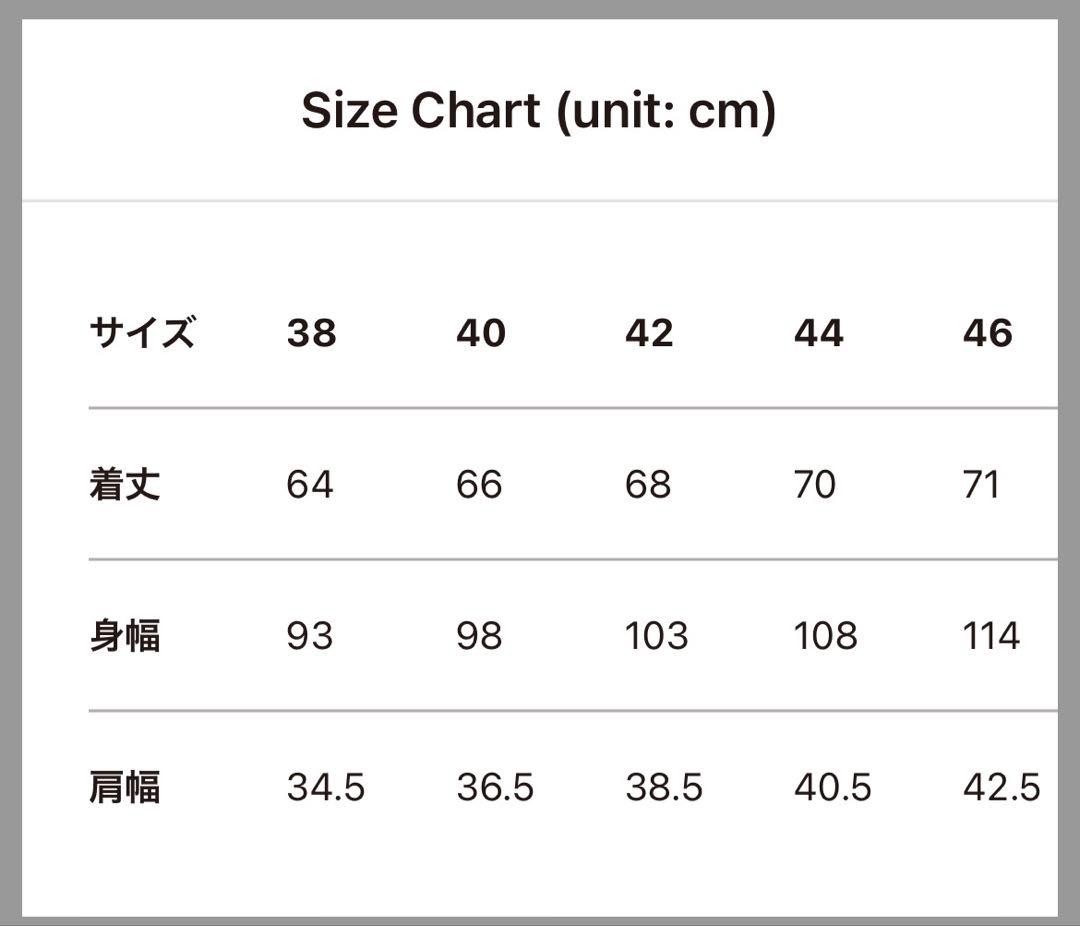Click the 身幅 value 114 cell
The width and height of the screenshot is (1080, 926).
click(991, 636)
